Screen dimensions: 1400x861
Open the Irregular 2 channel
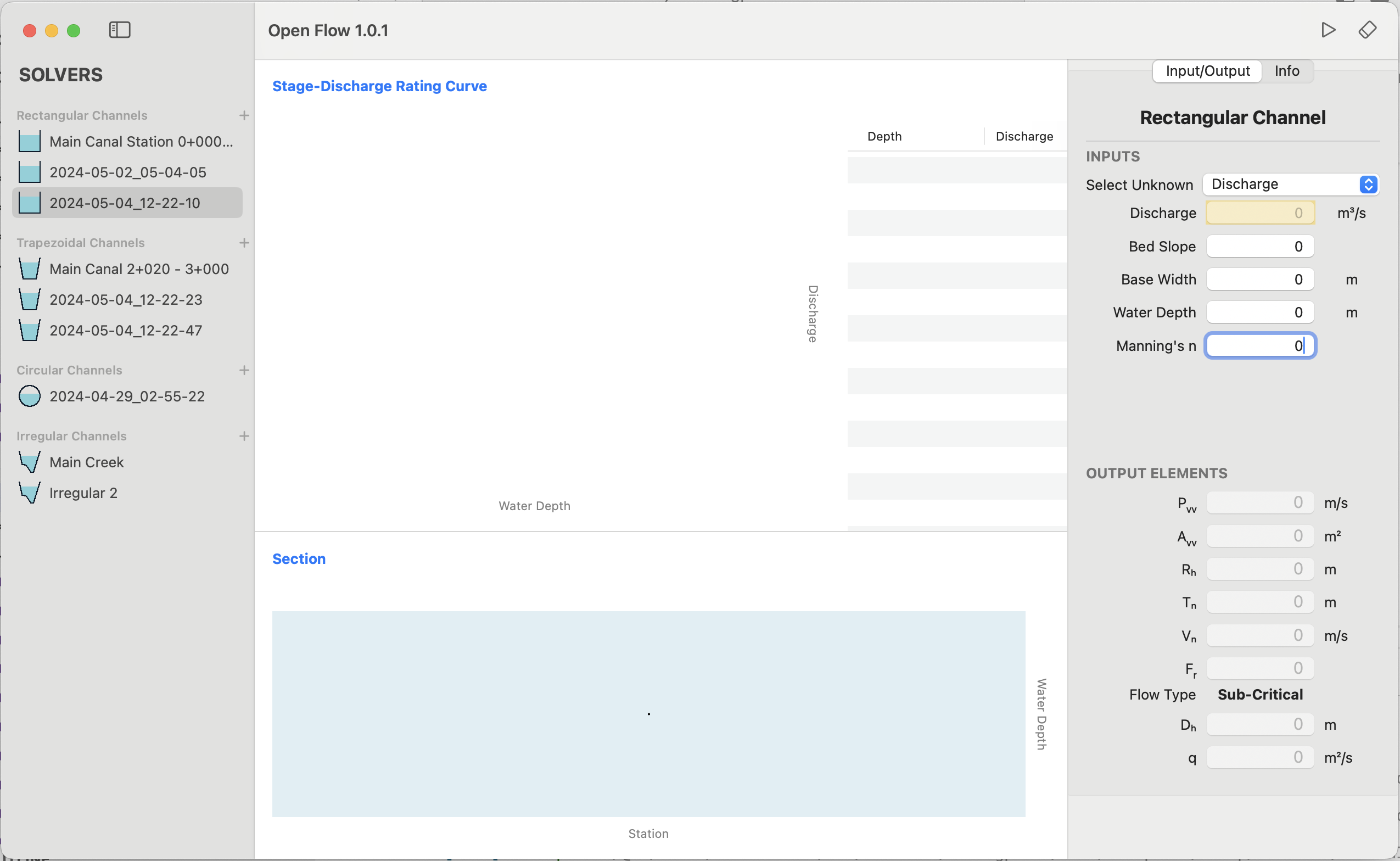(x=127, y=493)
